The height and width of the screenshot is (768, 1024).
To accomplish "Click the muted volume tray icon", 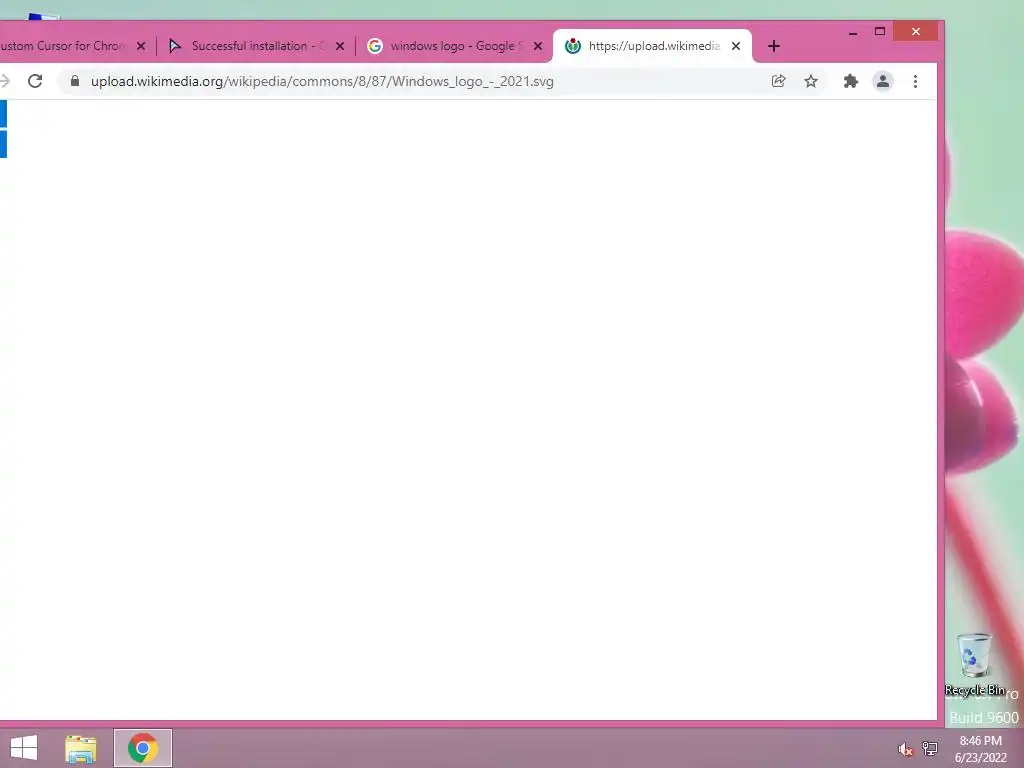I will pos(905,749).
